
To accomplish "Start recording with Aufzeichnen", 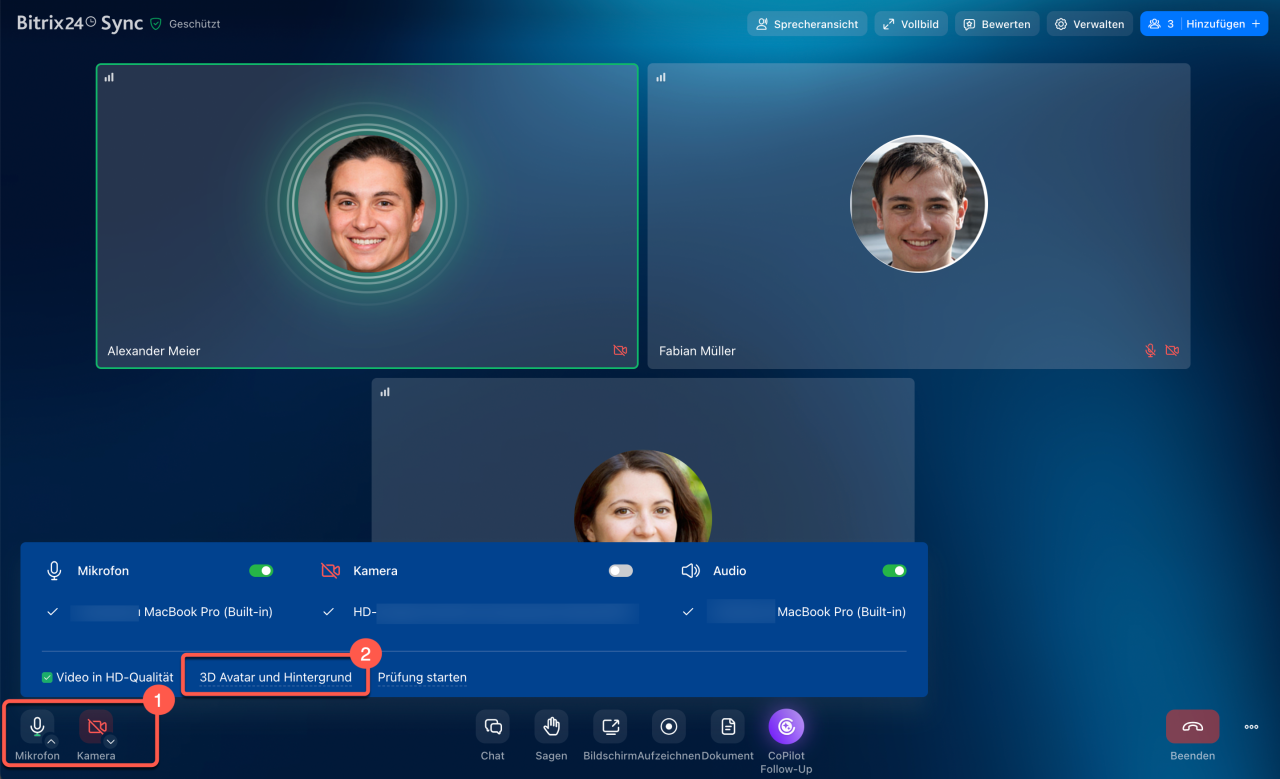I will point(669,727).
